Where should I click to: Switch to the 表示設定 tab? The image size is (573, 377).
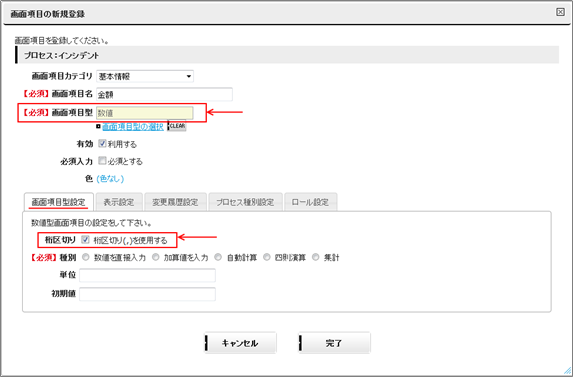pyautogui.click(x=118, y=202)
